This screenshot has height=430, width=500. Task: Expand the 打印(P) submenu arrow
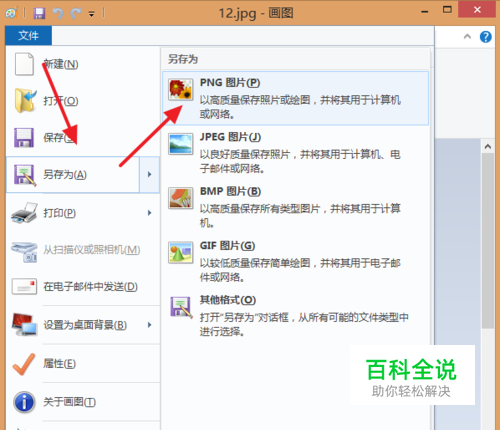pos(149,213)
